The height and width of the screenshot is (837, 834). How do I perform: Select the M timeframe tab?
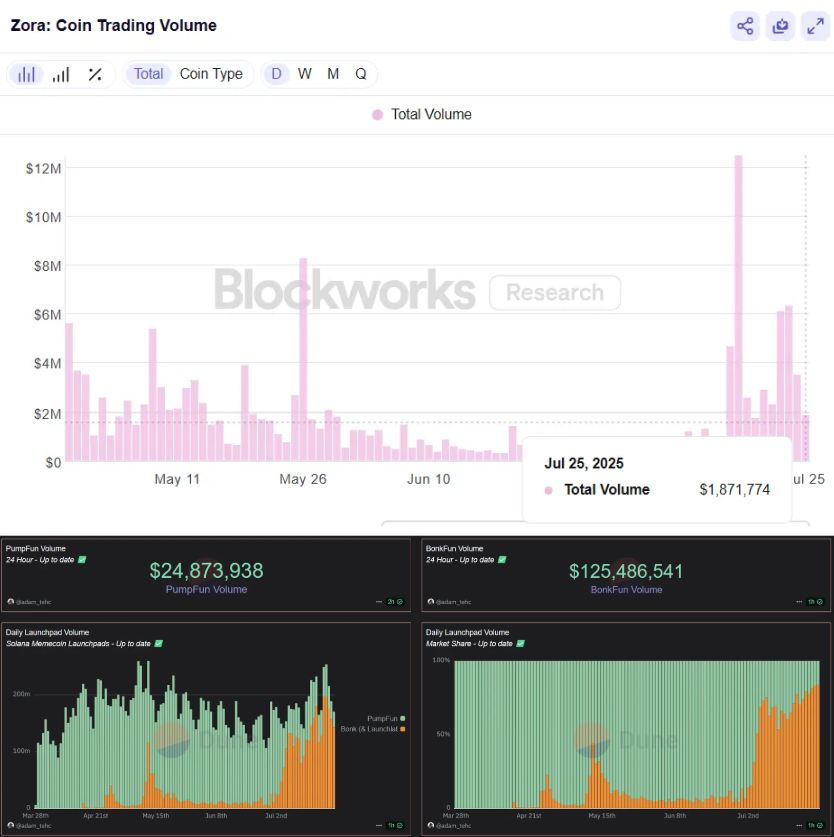click(x=332, y=74)
